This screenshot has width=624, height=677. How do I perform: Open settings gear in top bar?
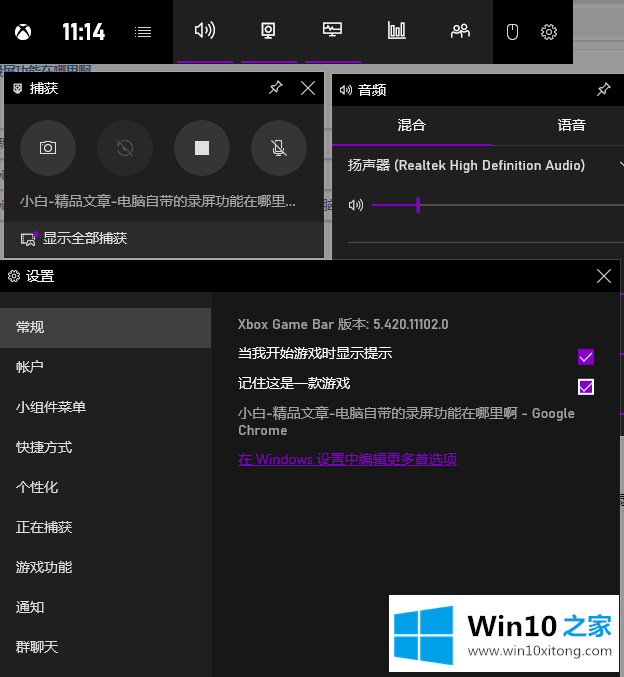click(548, 32)
